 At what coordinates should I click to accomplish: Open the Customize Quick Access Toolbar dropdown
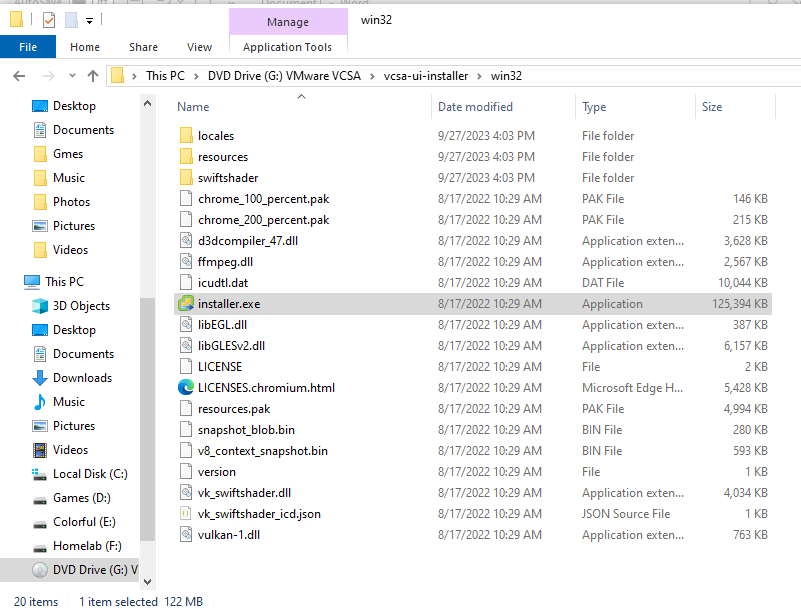[89, 21]
